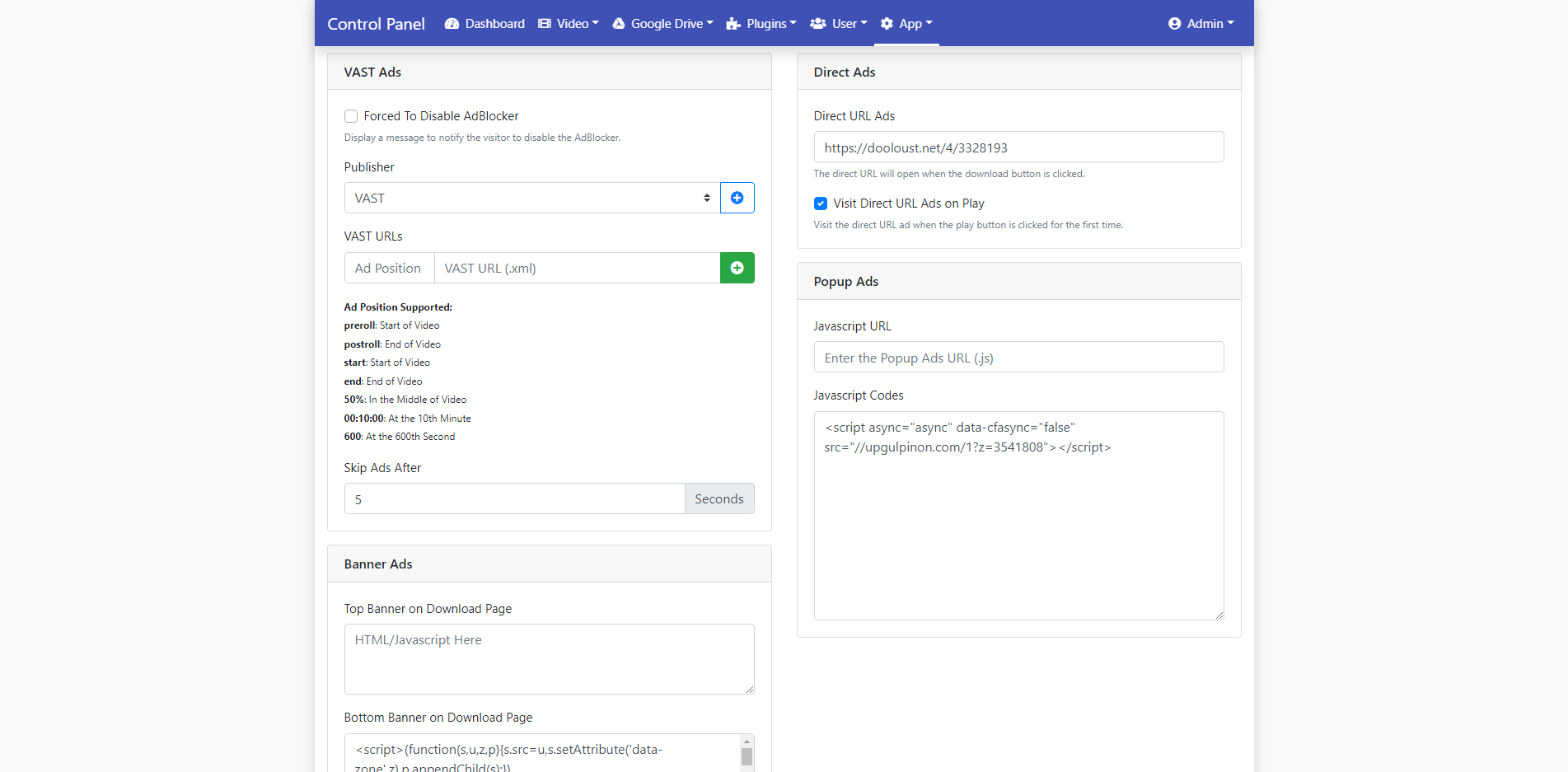Click the Direct Ads panel heading
Viewport: 1568px width, 772px height.
coord(845,72)
